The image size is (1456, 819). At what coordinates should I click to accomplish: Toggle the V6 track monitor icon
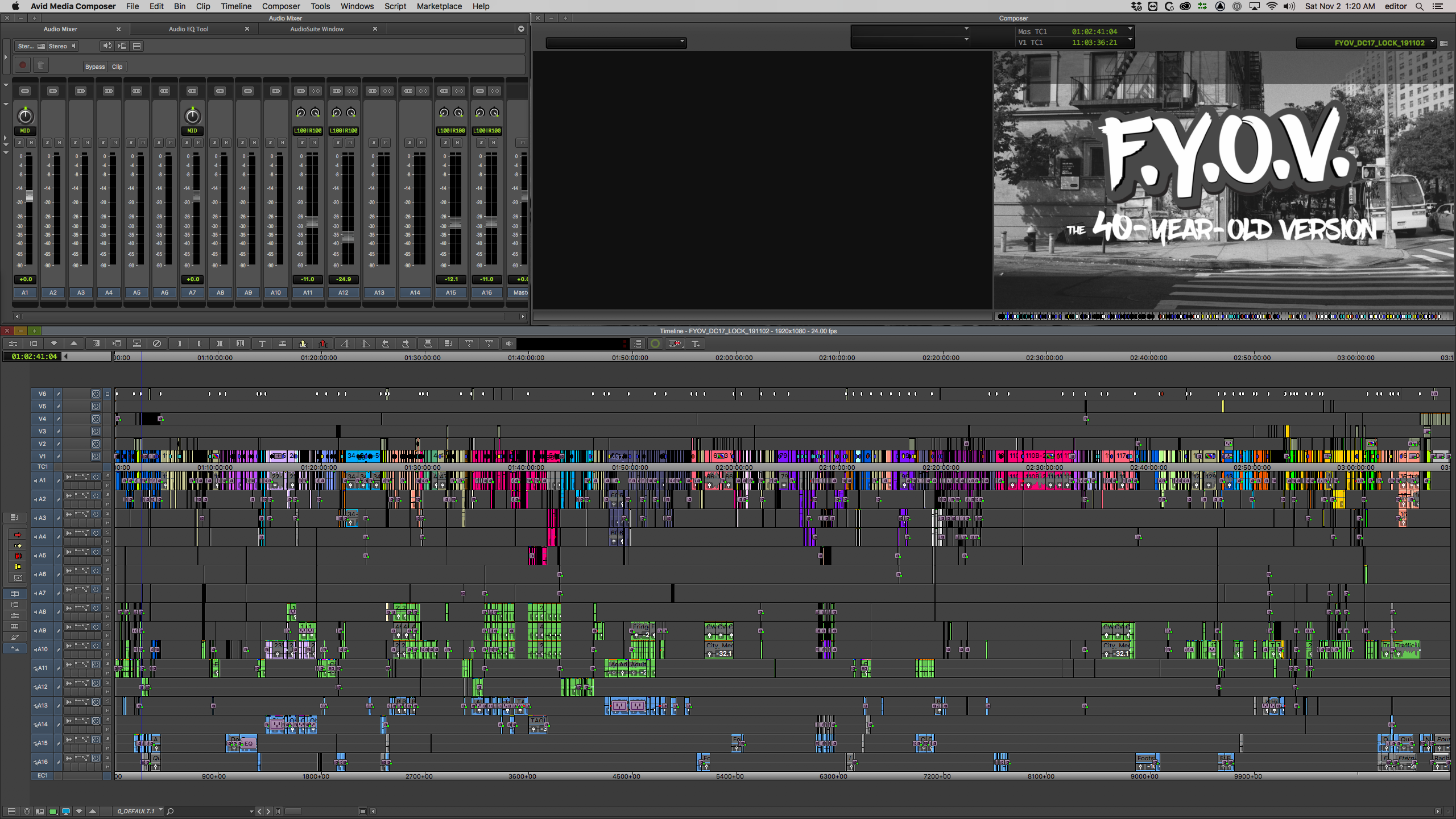coord(96,394)
